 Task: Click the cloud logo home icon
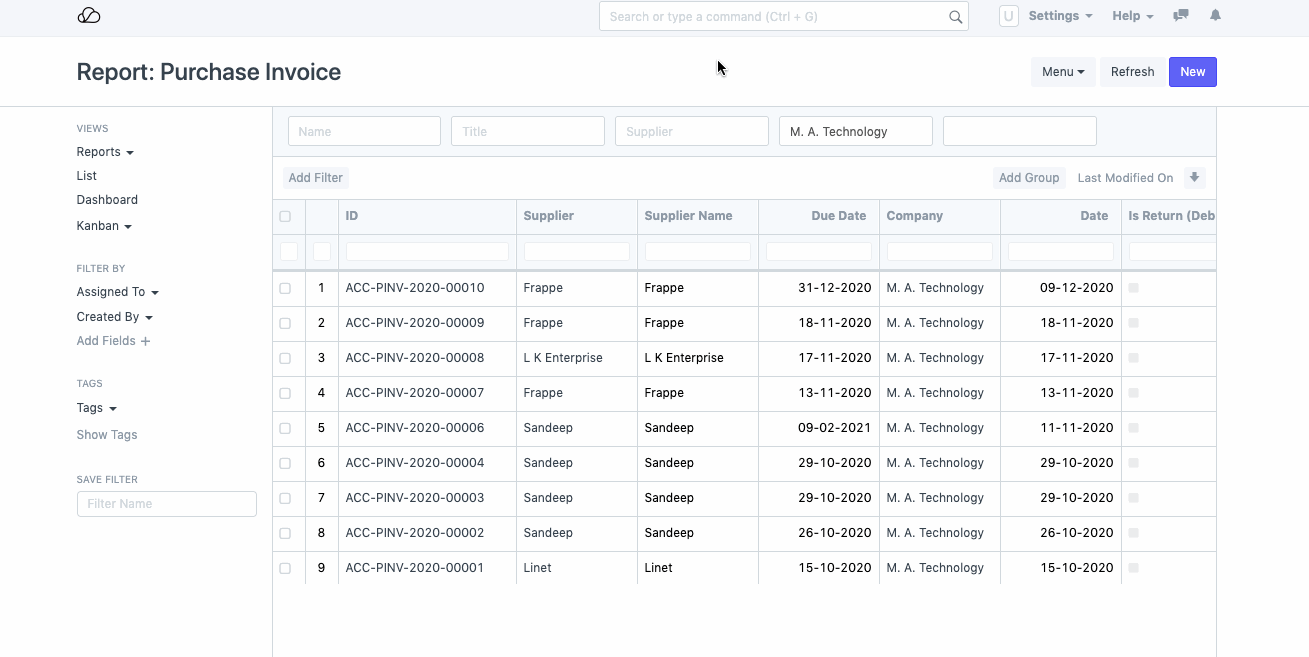[x=89, y=16]
